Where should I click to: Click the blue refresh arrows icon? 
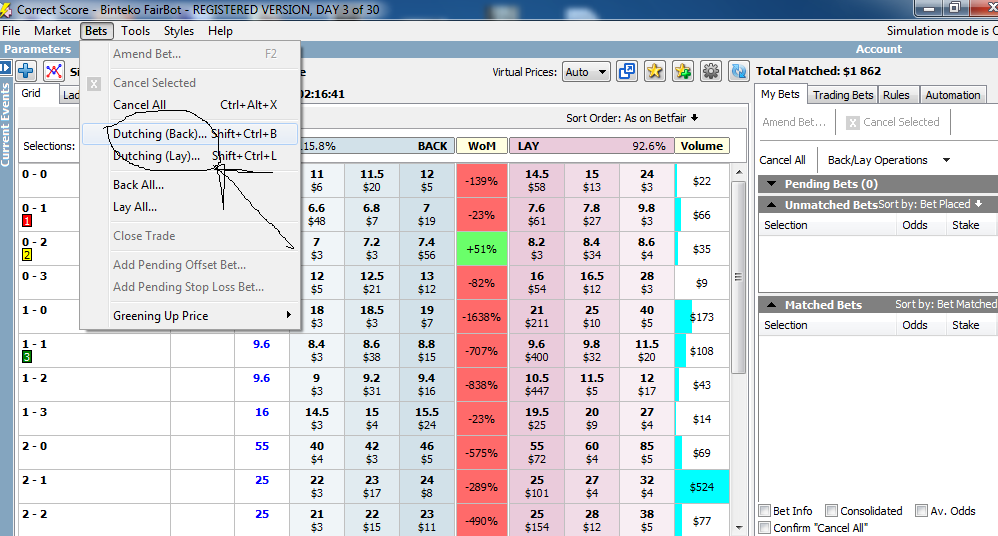(x=738, y=71)
